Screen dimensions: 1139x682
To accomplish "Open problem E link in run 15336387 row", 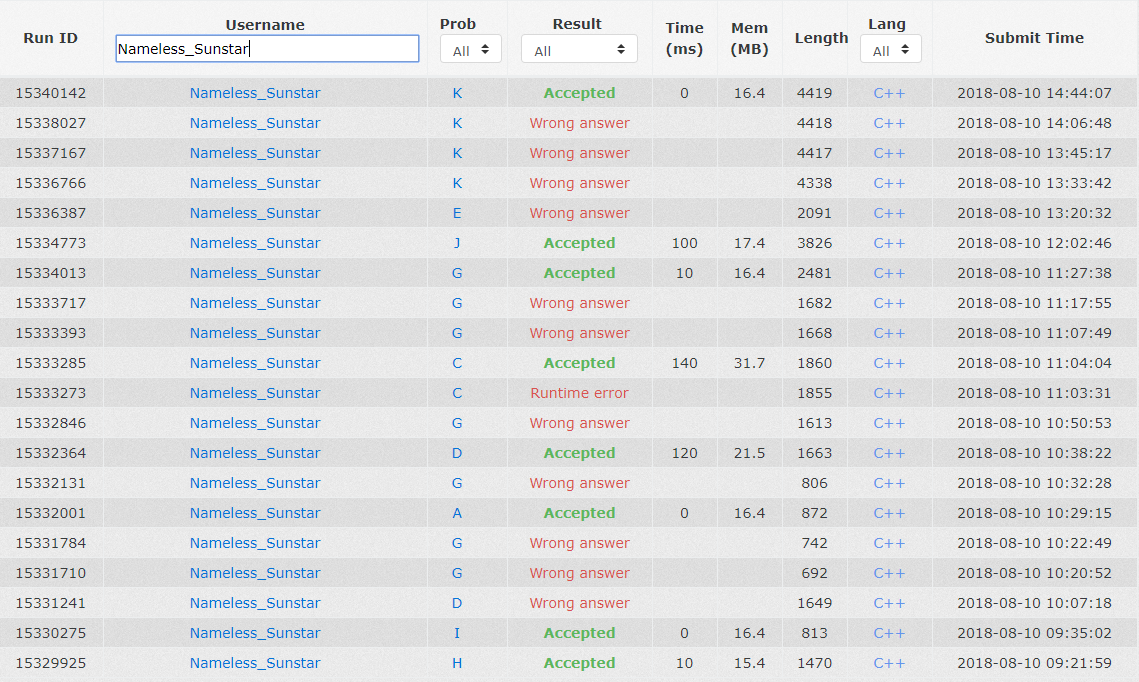I will pyautogui.click(x=457, y=213).
